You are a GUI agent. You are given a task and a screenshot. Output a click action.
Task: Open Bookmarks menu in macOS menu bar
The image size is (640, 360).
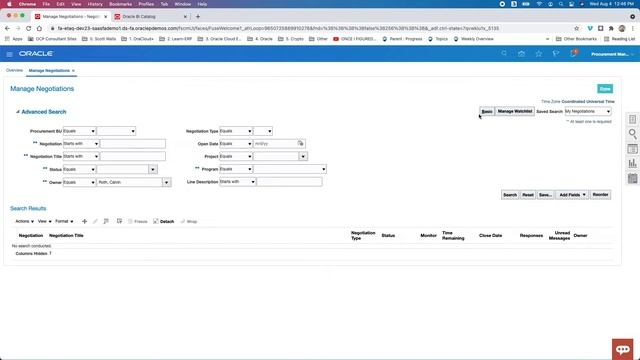pos(120,4)
